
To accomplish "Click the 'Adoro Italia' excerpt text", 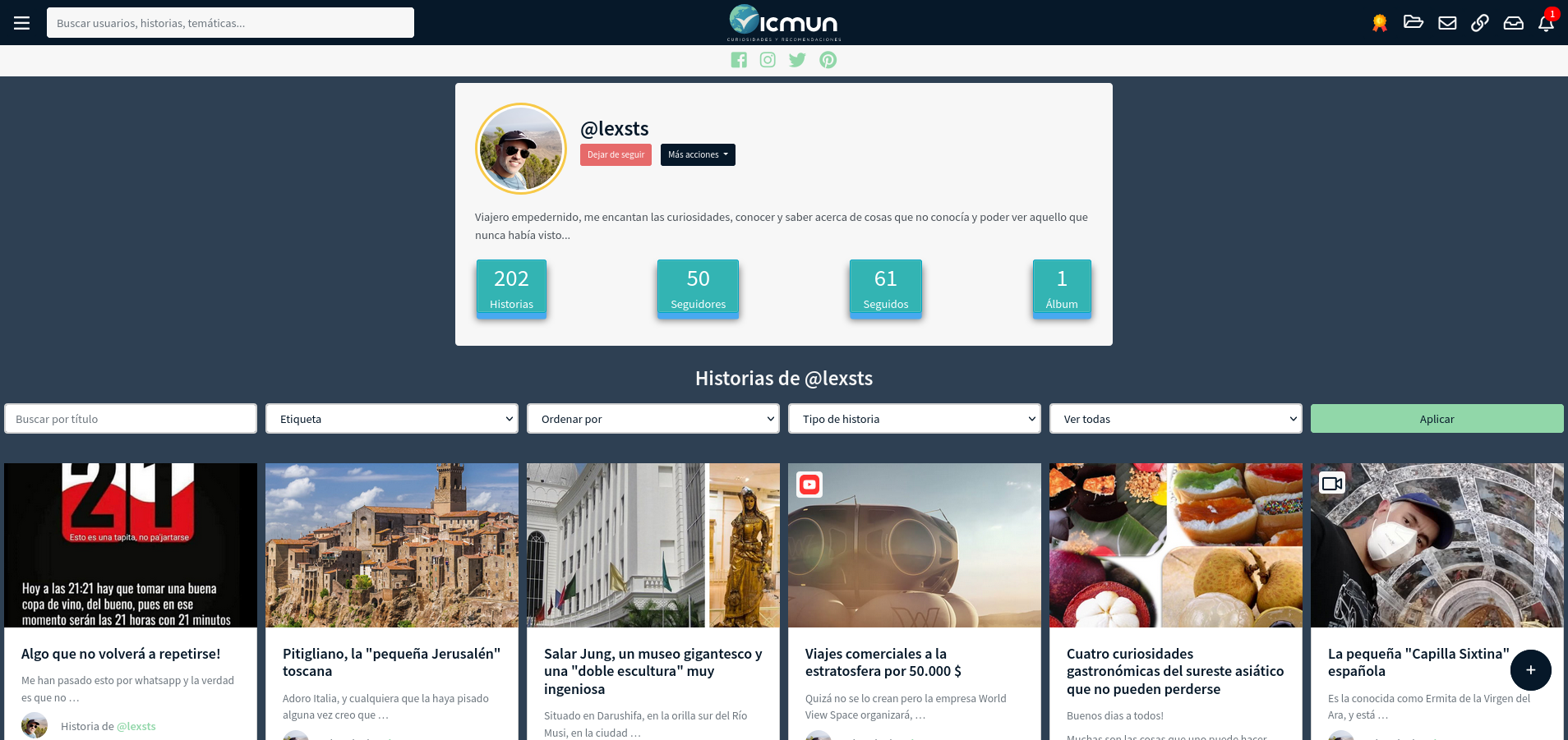I will coord(385,707).
